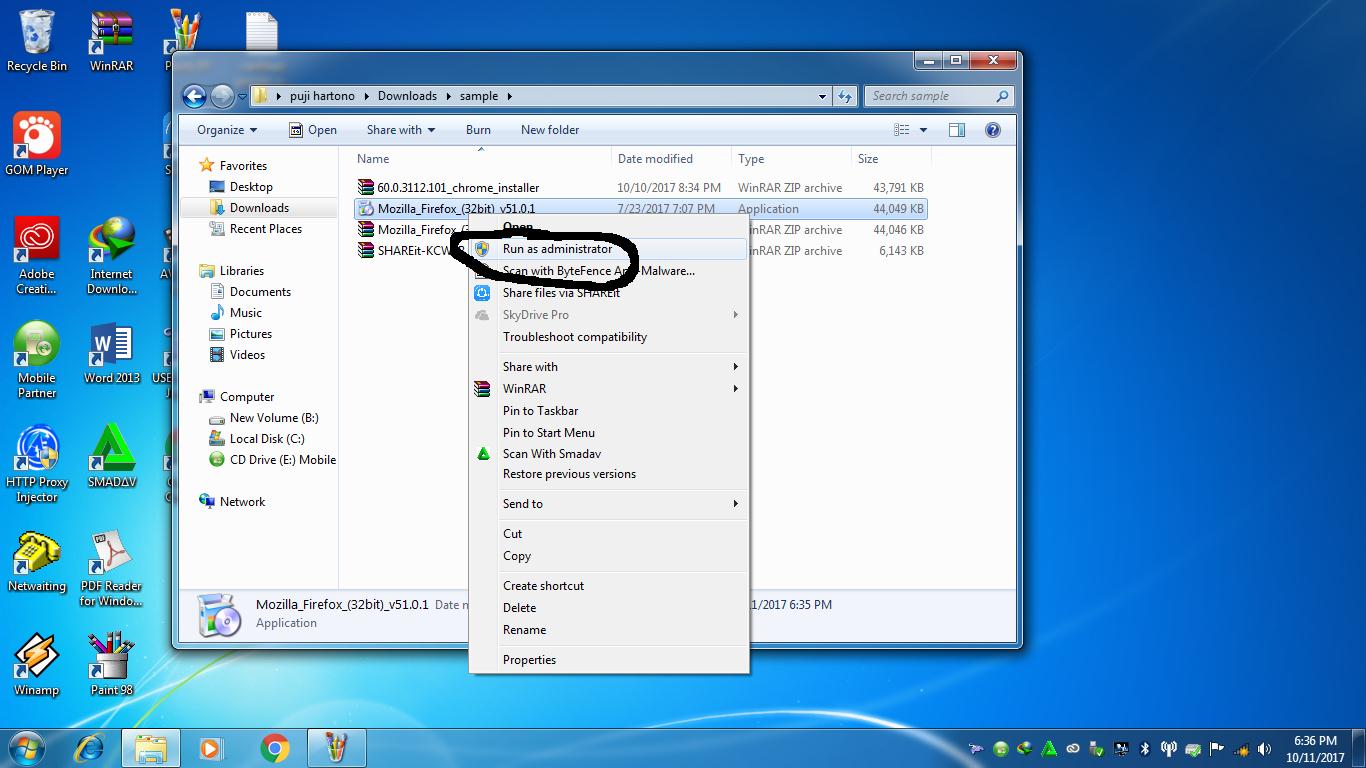Viewport: 1366px width, 768px height.
Task: Expand the Organize dropdown
Action: (227, 130)
